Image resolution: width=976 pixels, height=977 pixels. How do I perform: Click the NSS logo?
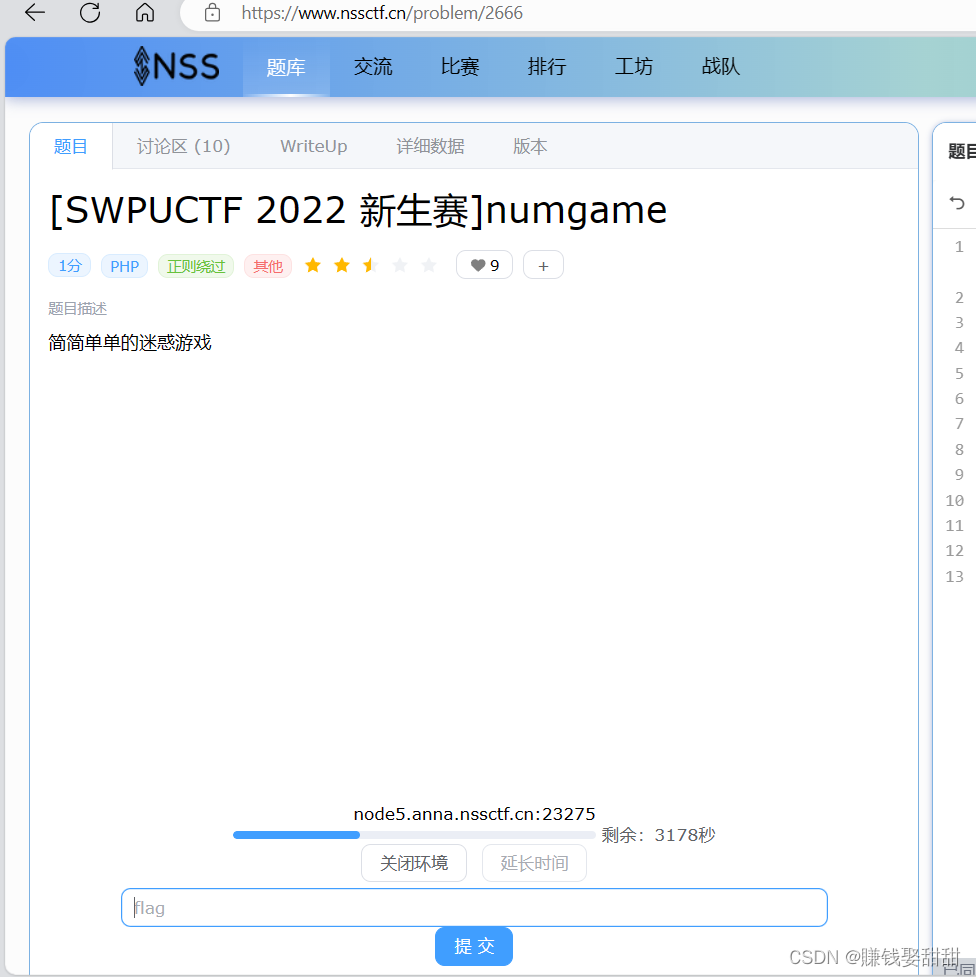[175, 66]
